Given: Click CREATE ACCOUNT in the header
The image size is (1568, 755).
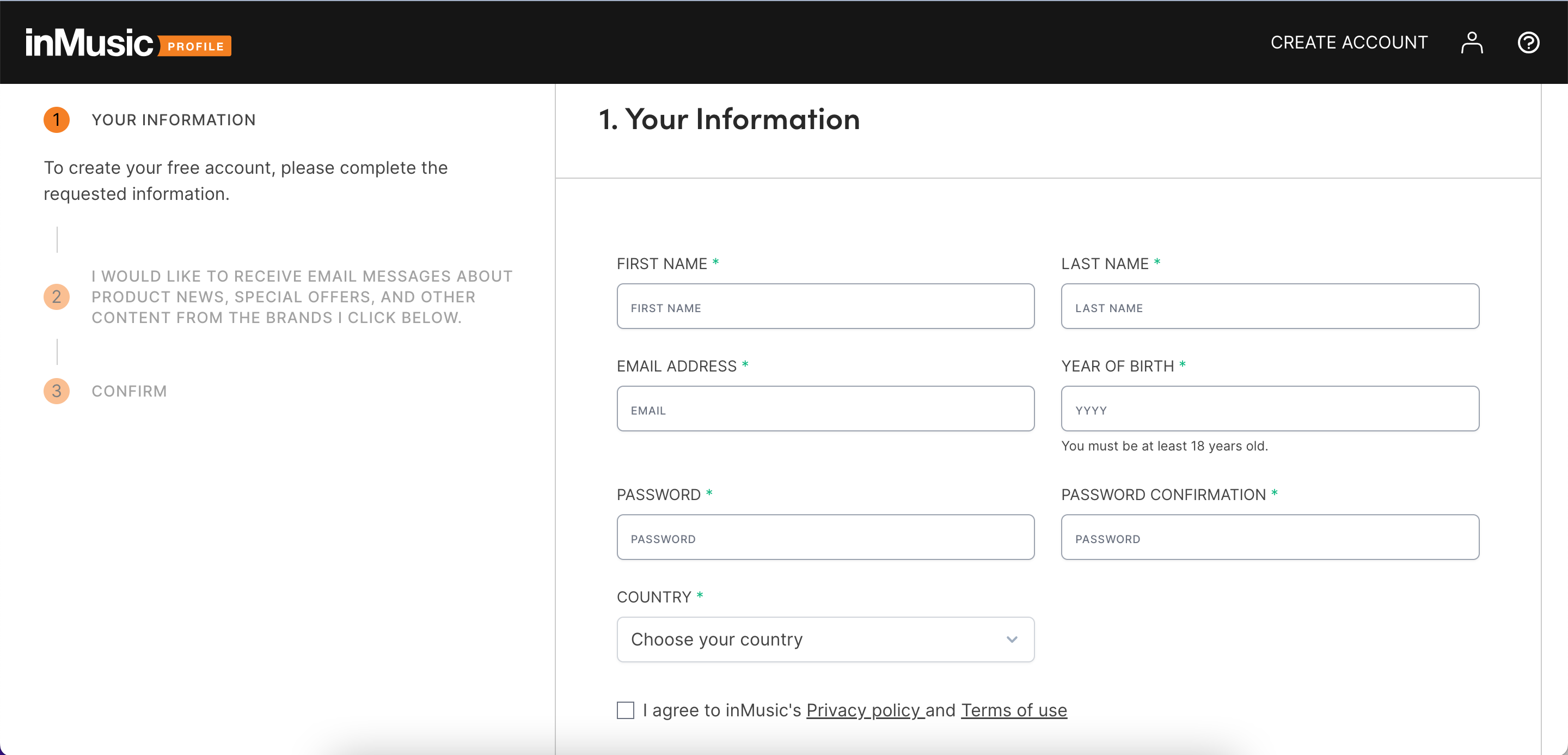Looking at the screenshot, I should 1349,42.
